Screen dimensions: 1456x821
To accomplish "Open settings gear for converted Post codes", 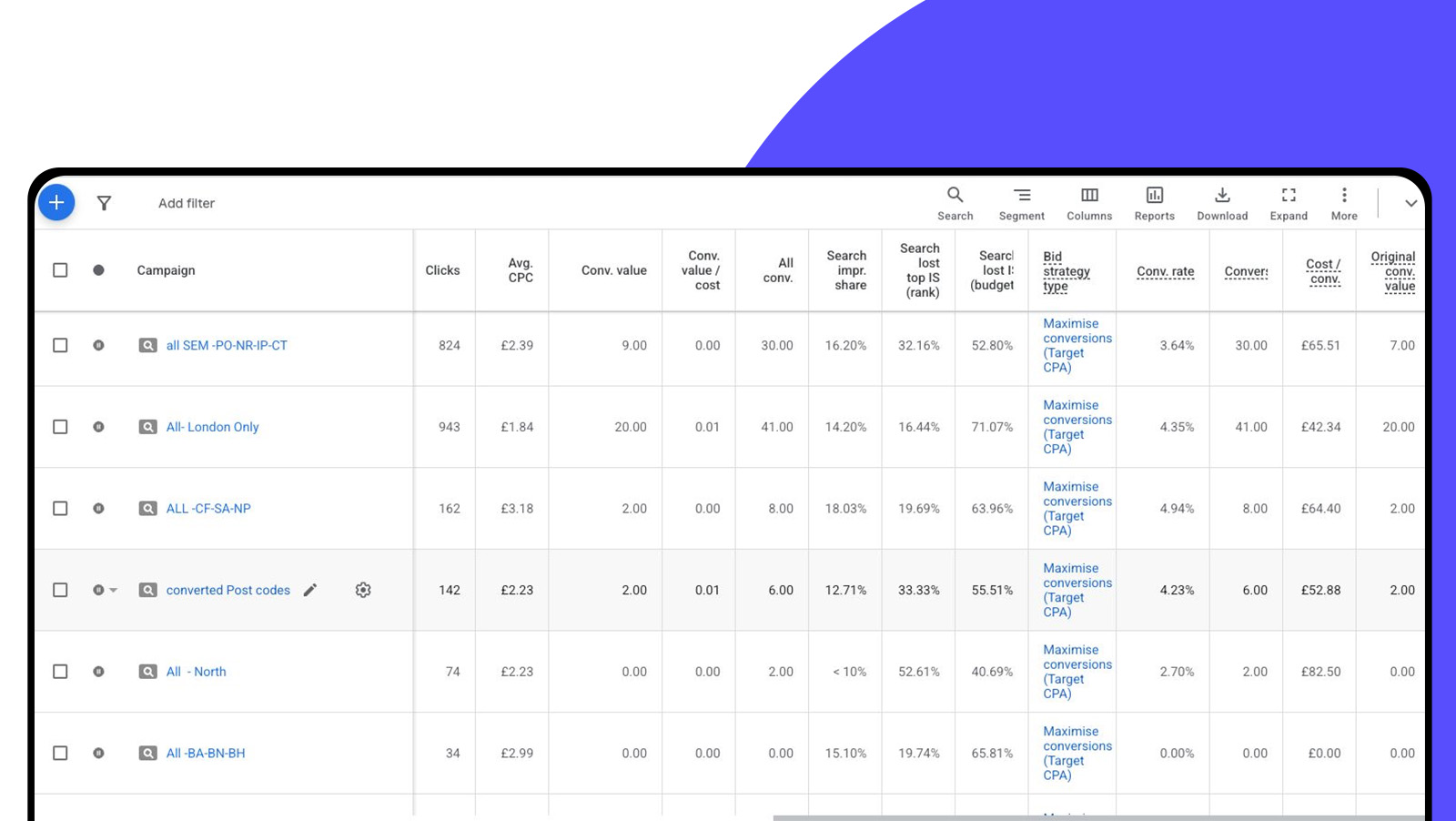I will pyautogui.click(x=363, y=590).
